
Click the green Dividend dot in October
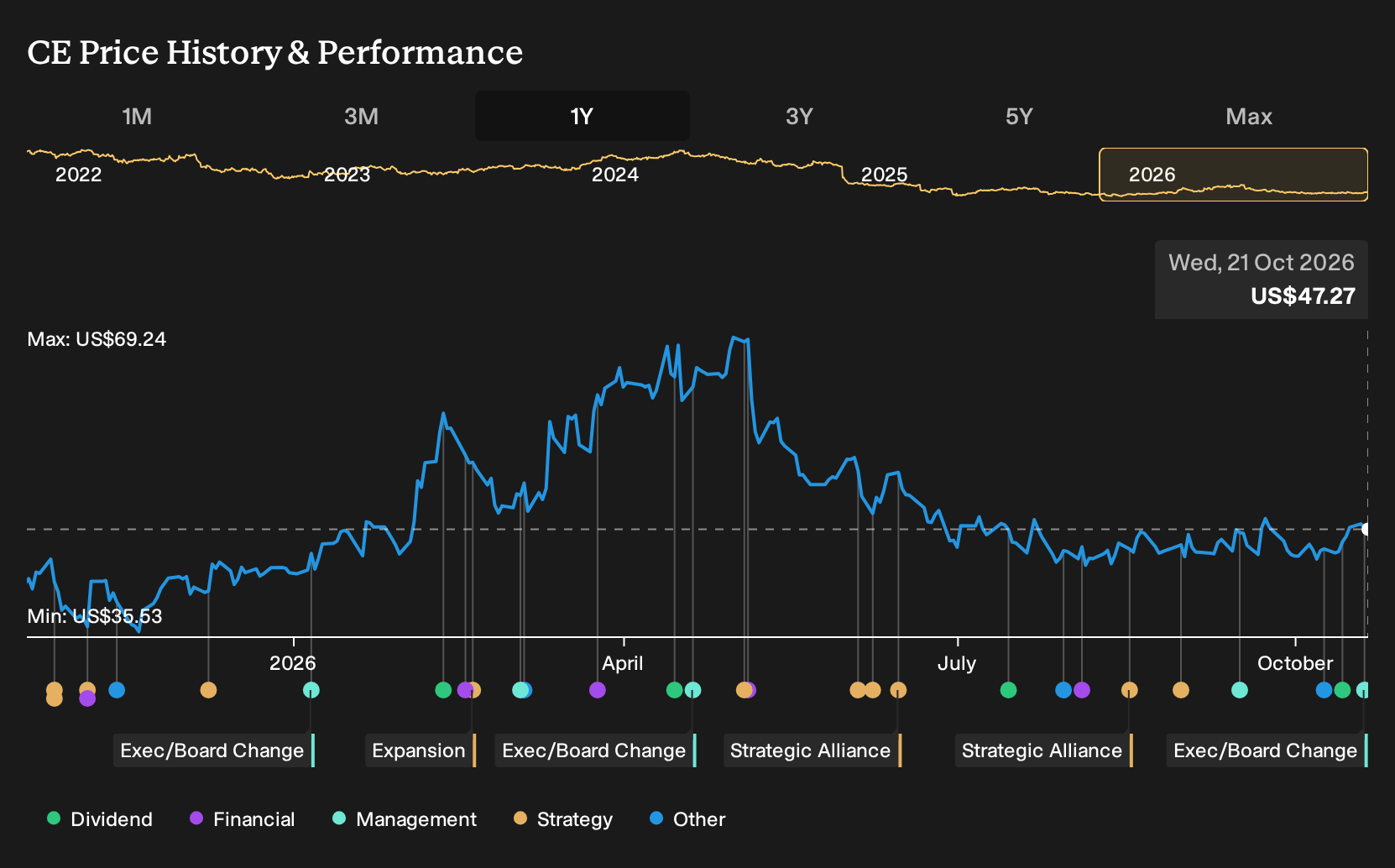click(1342, 690)
